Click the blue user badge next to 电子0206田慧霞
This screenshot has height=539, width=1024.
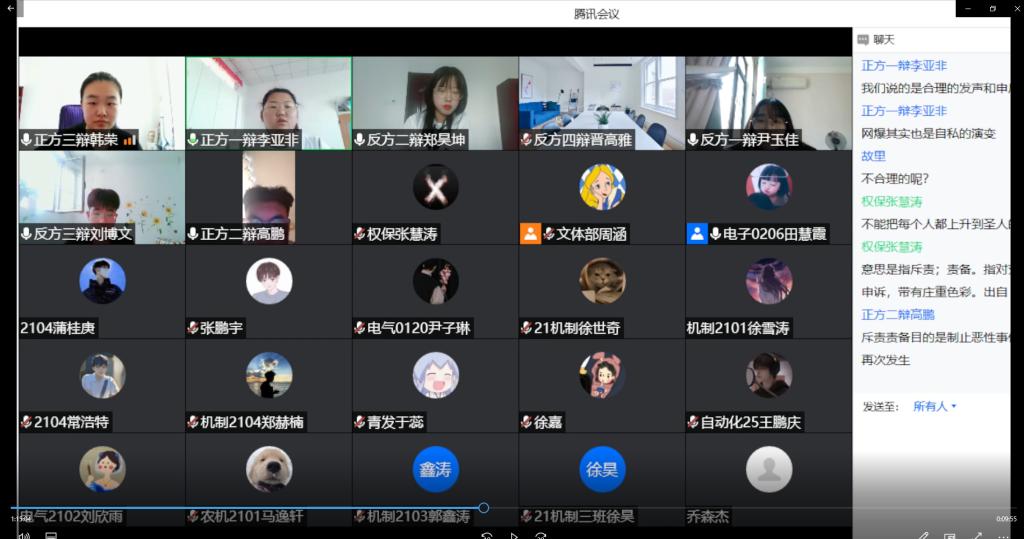pos(697,234)
